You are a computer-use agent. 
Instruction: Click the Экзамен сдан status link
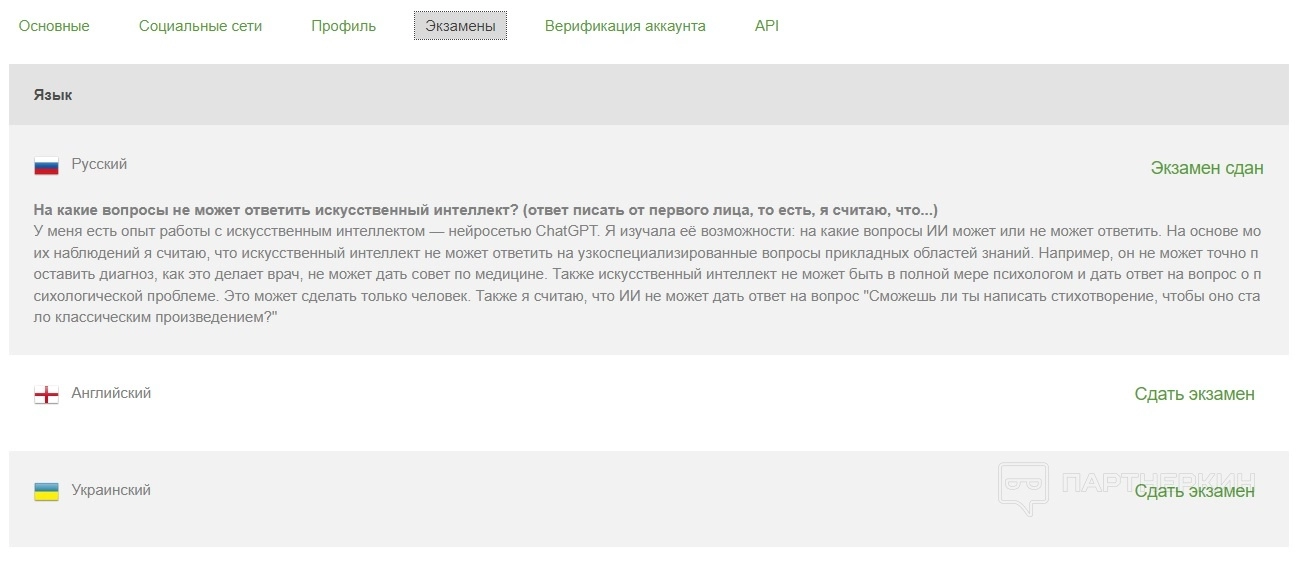click(x=1206, y=168)
